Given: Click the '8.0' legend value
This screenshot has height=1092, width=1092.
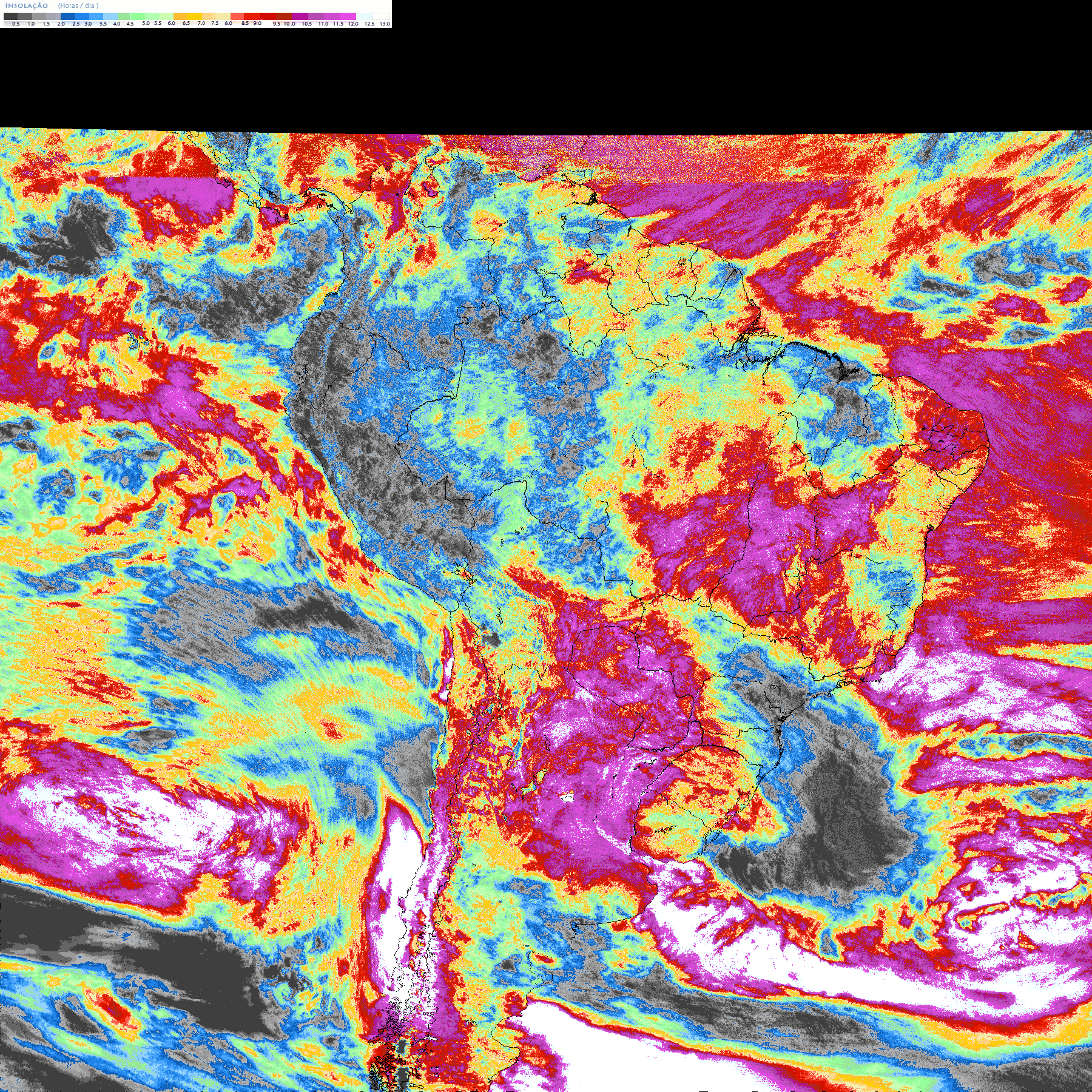Looking at the screenshot, I should [x=229, y=23].
